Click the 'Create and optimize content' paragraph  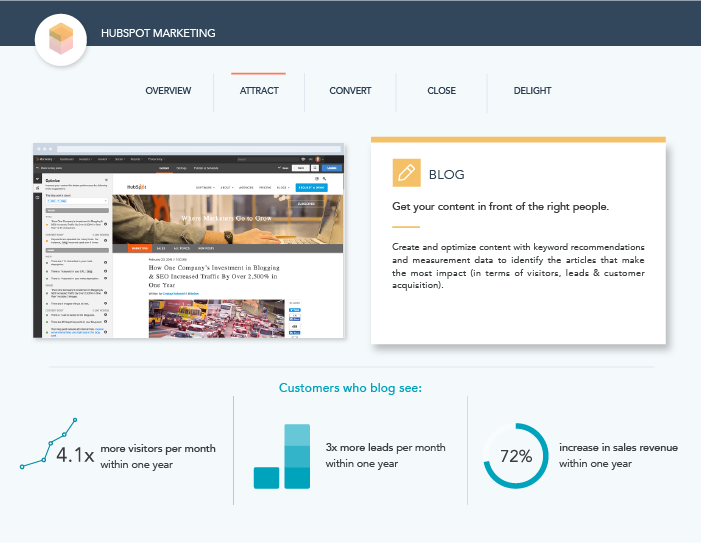point(518,266)
